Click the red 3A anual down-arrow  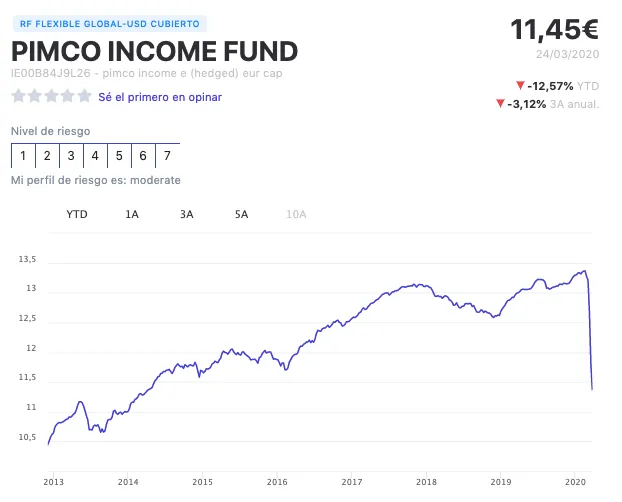tap(499, 104)
